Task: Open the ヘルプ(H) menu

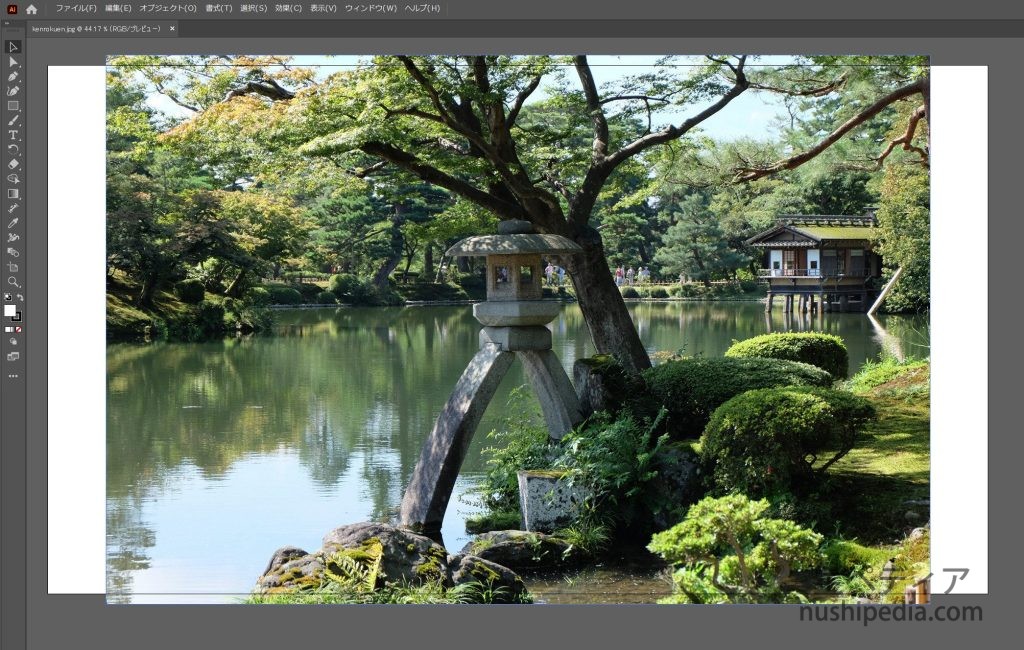Action: tap(423, 8)
